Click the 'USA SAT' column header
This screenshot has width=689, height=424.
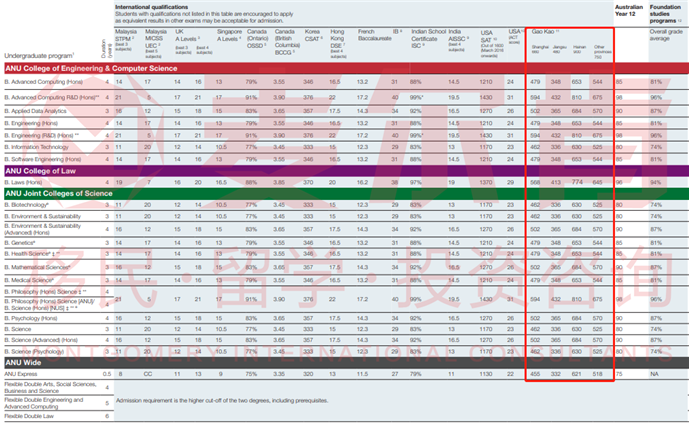click(x=492, y=44)
